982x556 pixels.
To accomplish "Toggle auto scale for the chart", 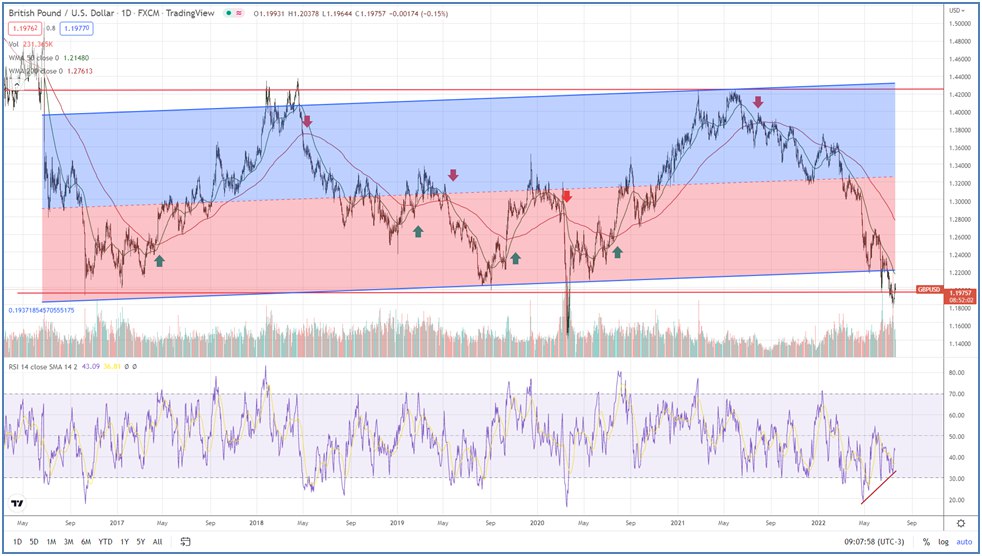I will (x=964, y=542).
